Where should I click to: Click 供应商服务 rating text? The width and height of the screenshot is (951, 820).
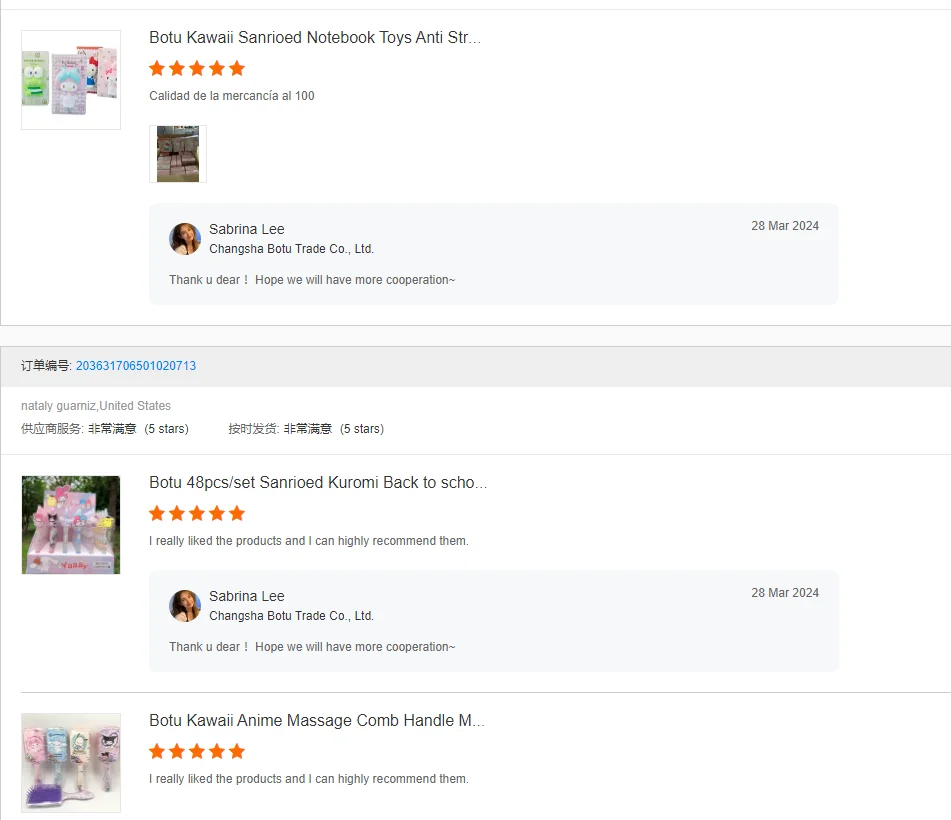tap(105, 429)
